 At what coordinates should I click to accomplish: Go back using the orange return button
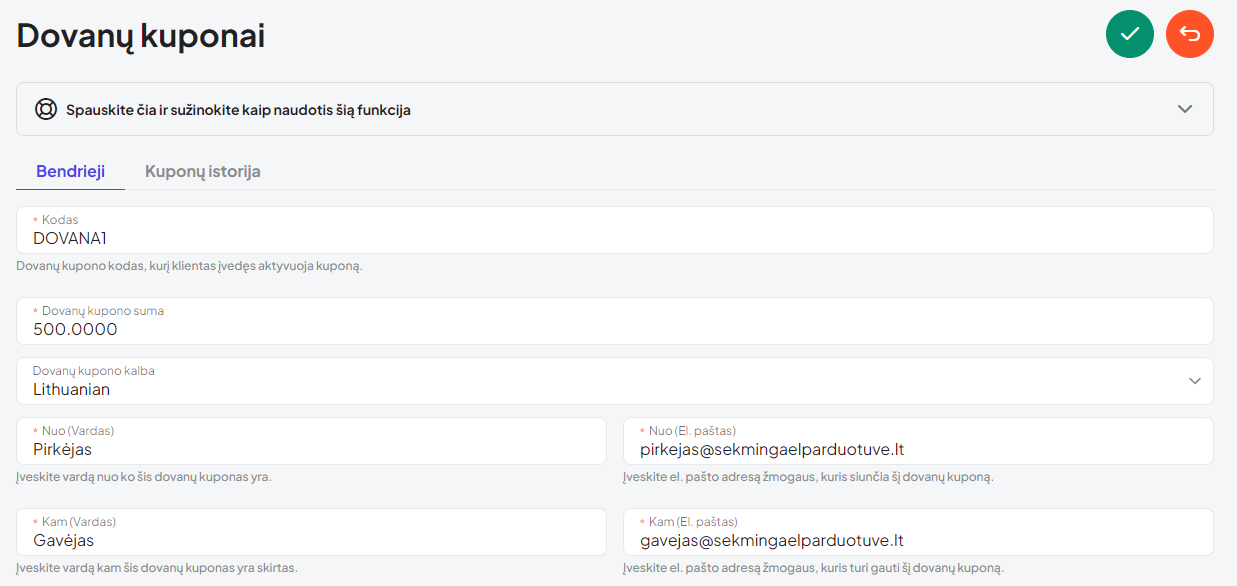pyautogui.click(x=1190, y=34)
